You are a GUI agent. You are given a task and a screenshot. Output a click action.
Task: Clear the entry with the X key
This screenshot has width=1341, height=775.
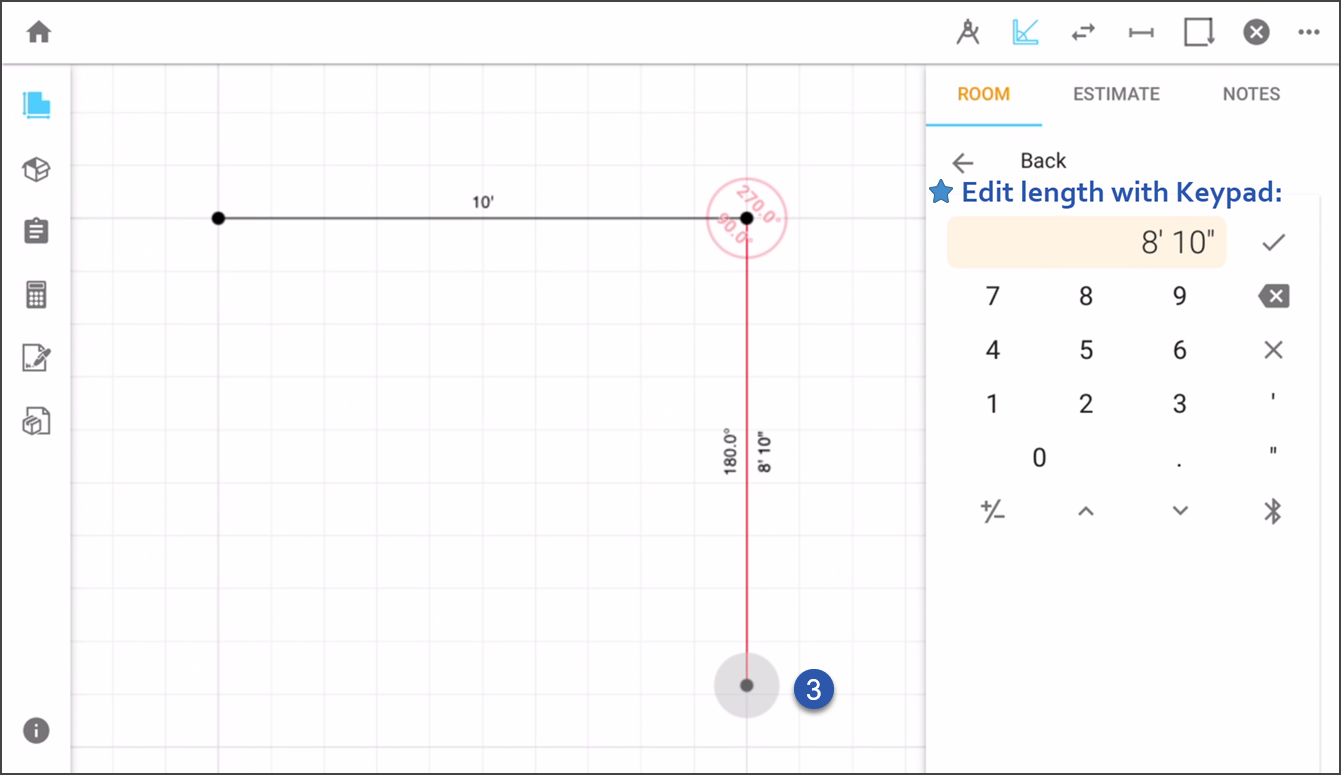tap(1273, 350)
